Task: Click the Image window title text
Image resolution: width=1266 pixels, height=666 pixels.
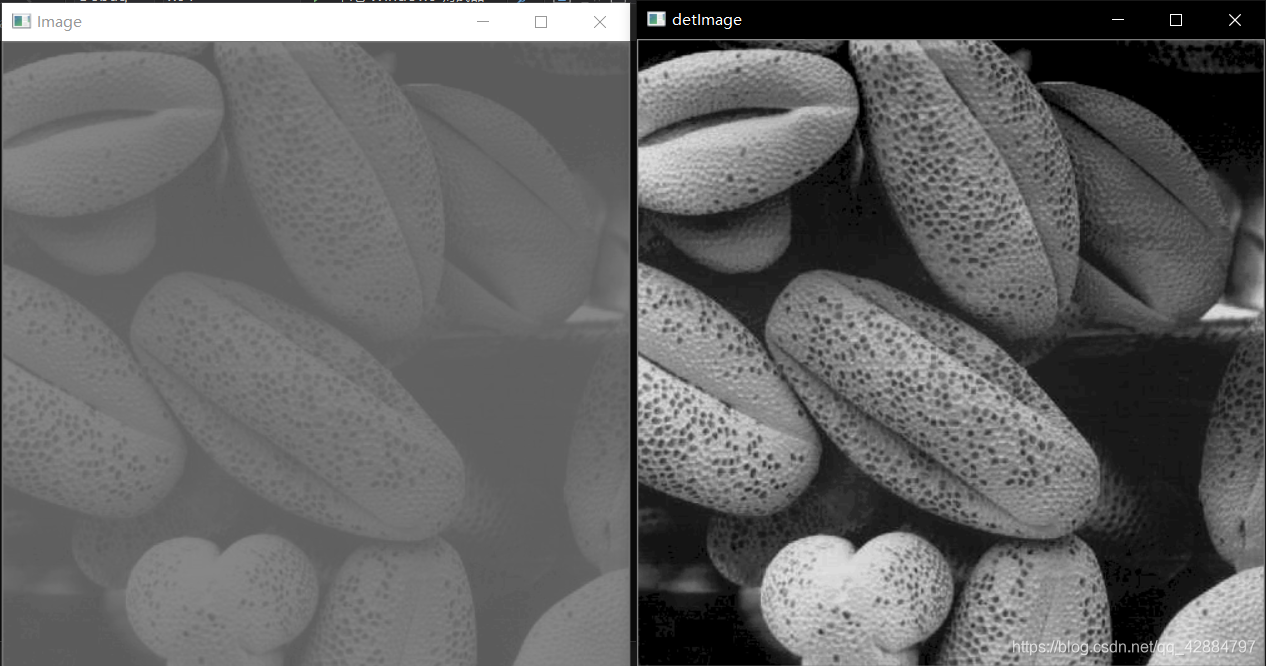Action: (59, 22)
